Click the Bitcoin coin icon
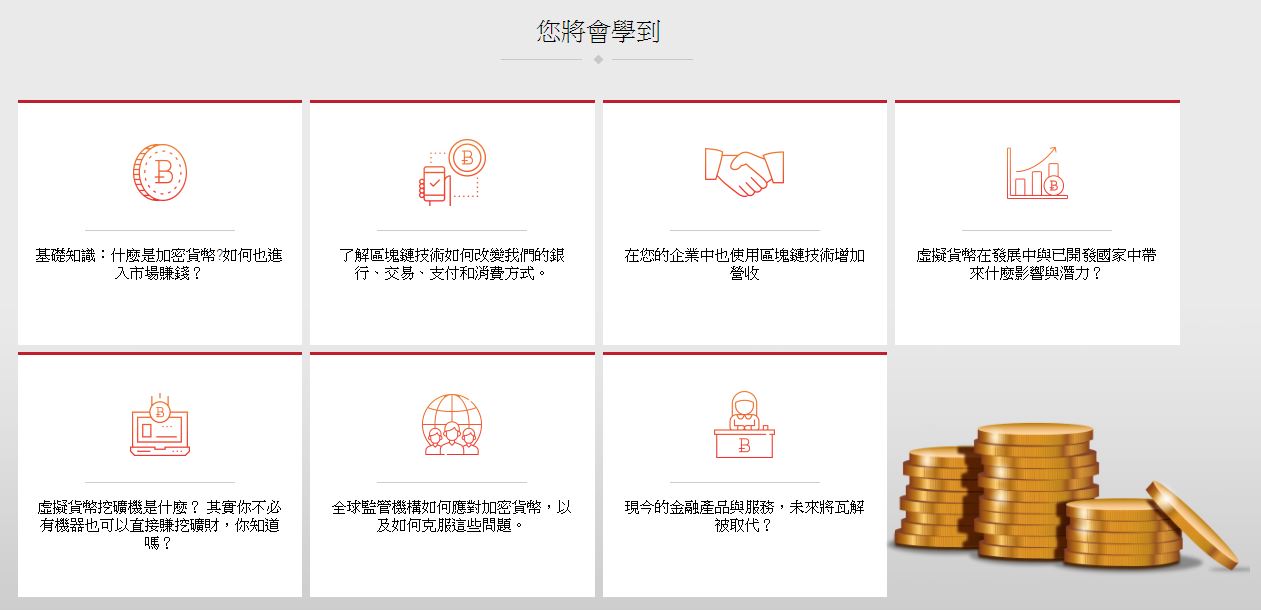Screen dimensions: 1261x610 pos(160,173)
